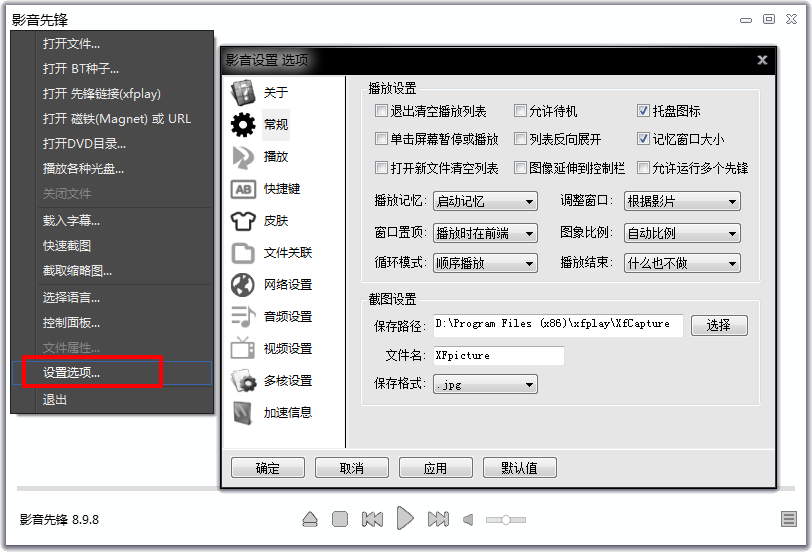The height and width of the screenshot is (552, 812).
Task: Uncheck 记忆窗口大小 checkbox
Action: pyautogui.click(x=643, y=139)
